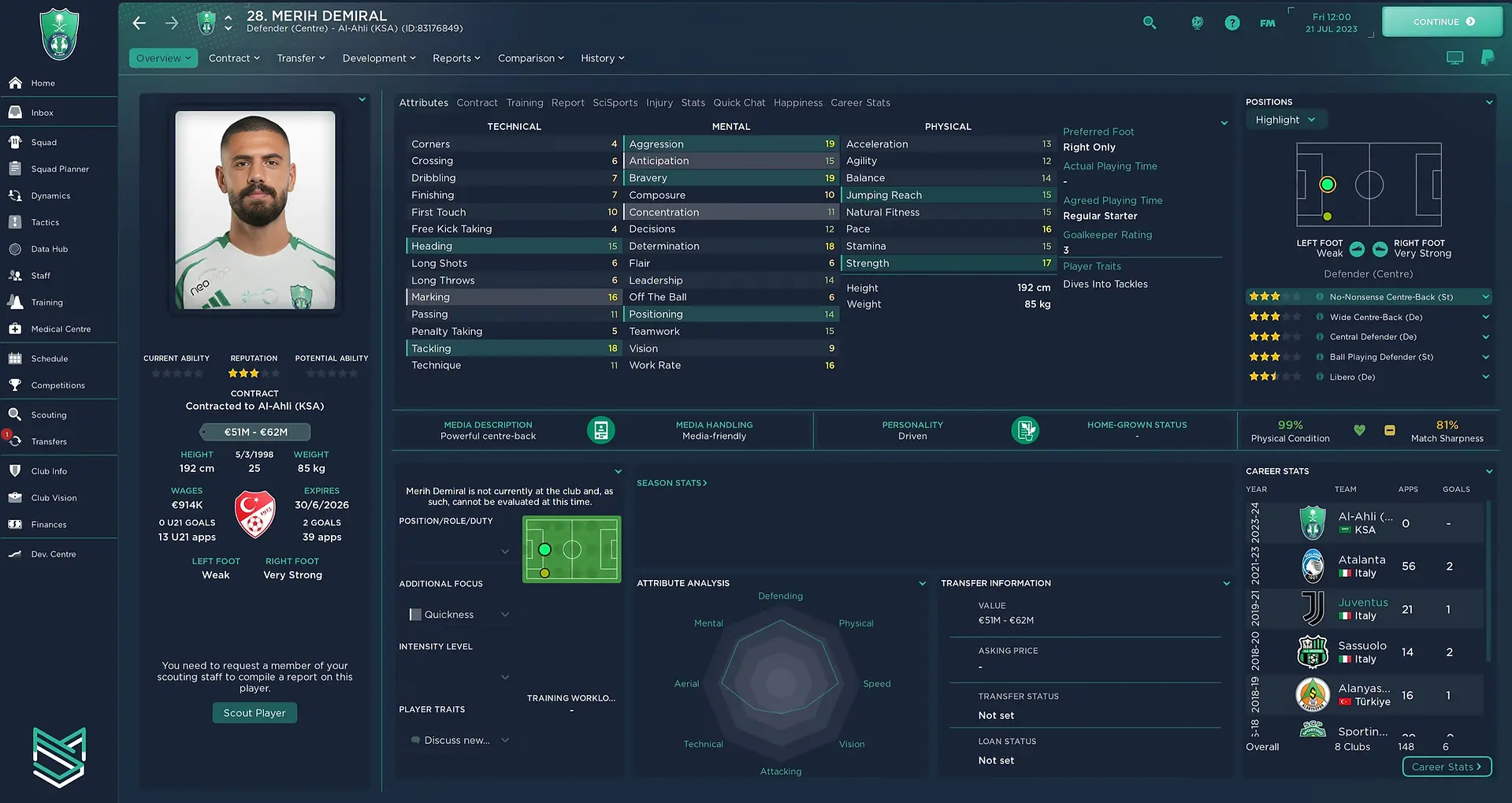Click the Personality report icon
Image resolution: width=1512 pixels, height=803 pixels.
tap(1025, 430)
